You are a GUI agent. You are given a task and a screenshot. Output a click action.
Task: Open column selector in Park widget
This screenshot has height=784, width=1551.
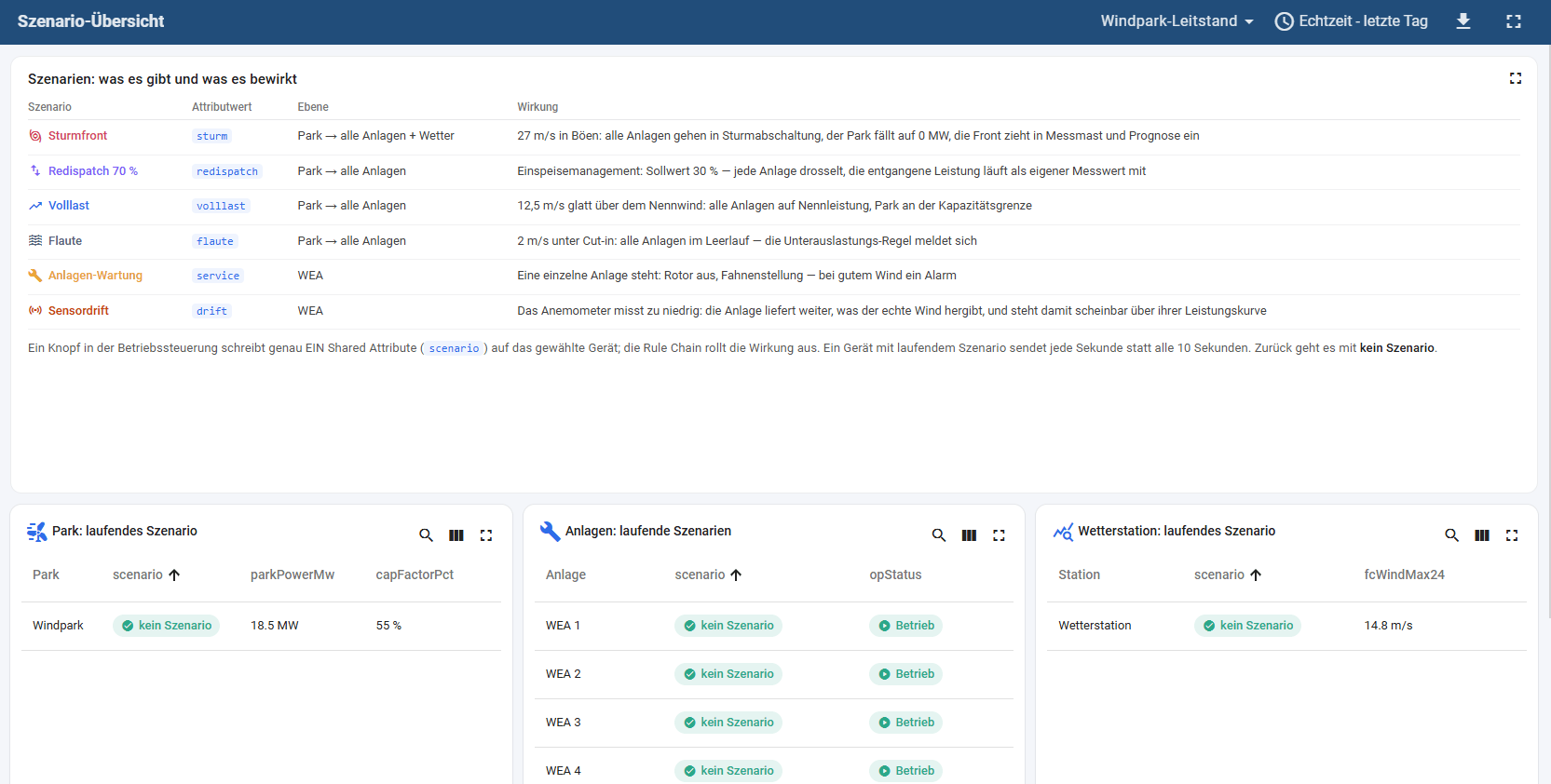pos(456,535)
